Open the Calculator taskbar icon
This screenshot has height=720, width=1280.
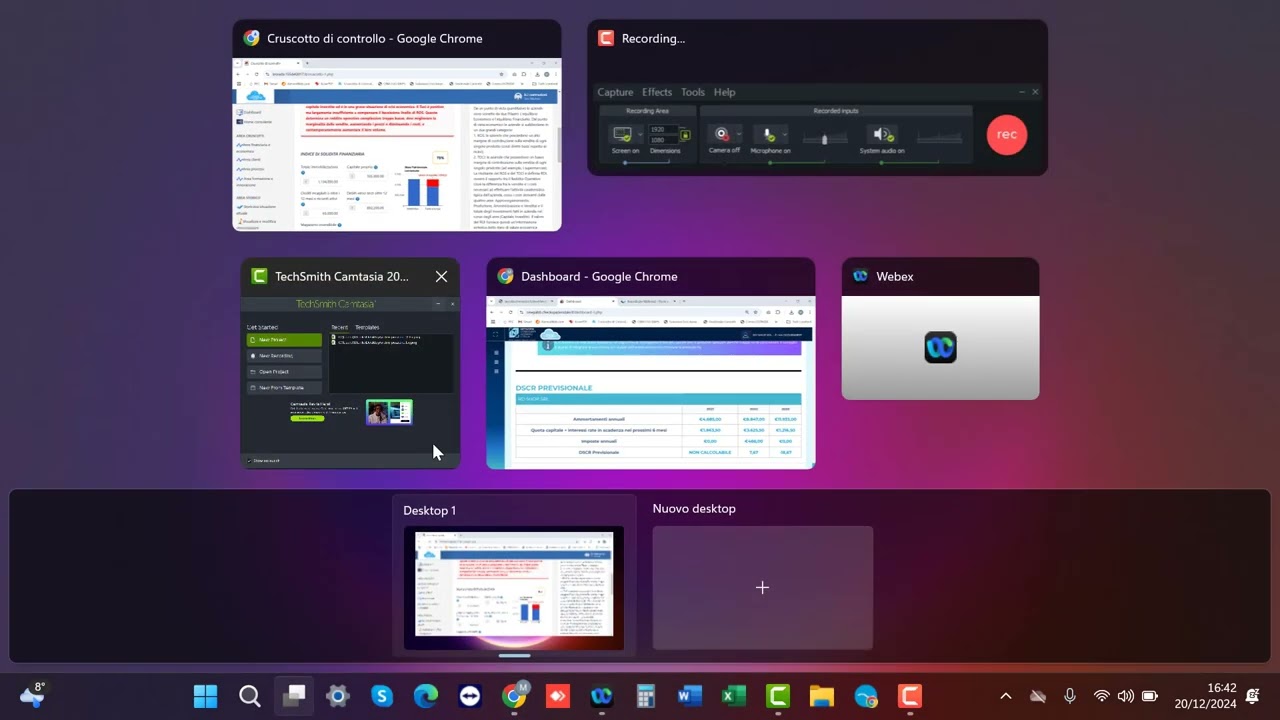coord(645,696)
